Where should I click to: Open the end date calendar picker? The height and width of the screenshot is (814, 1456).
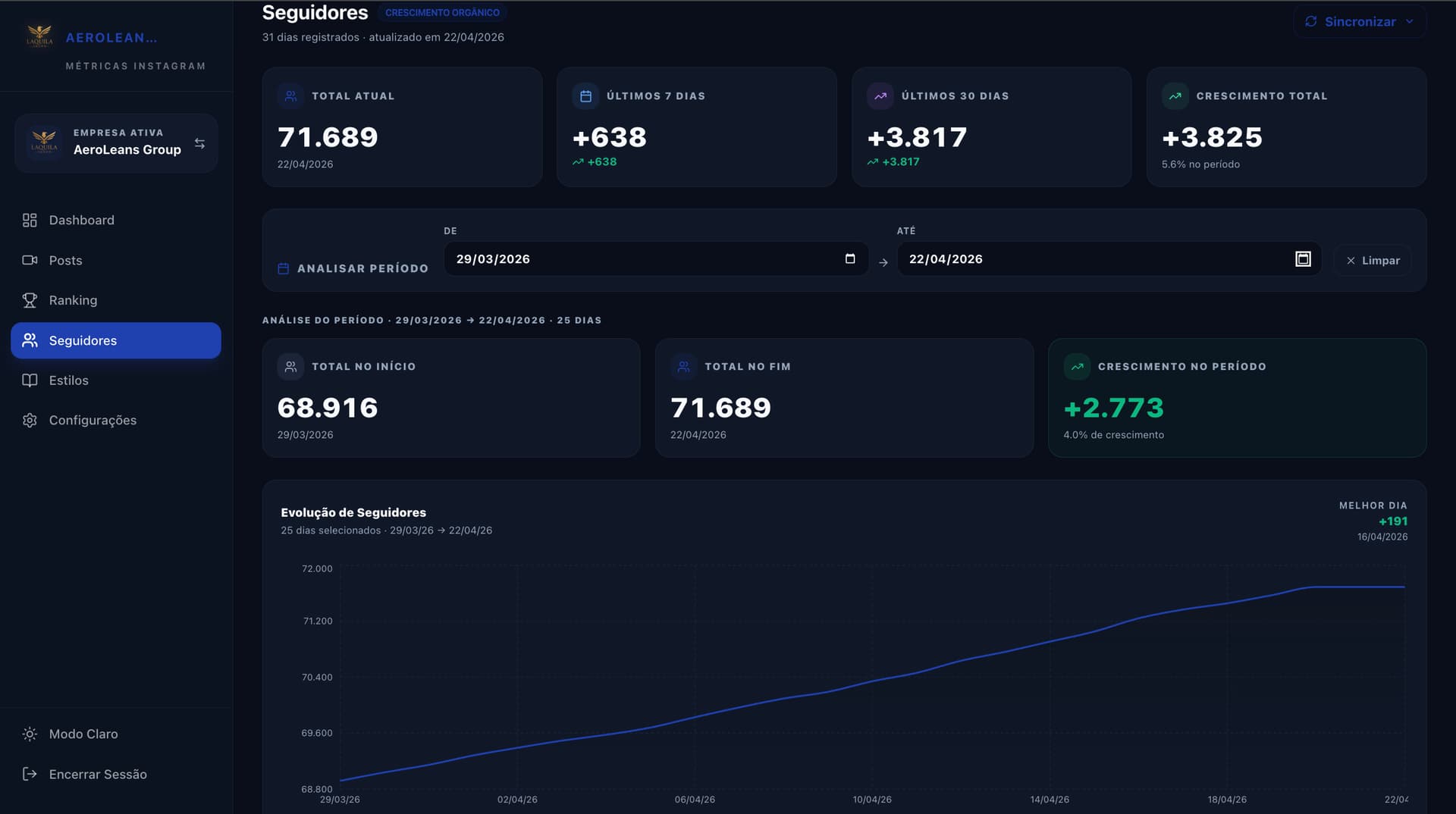(1302, 259)
